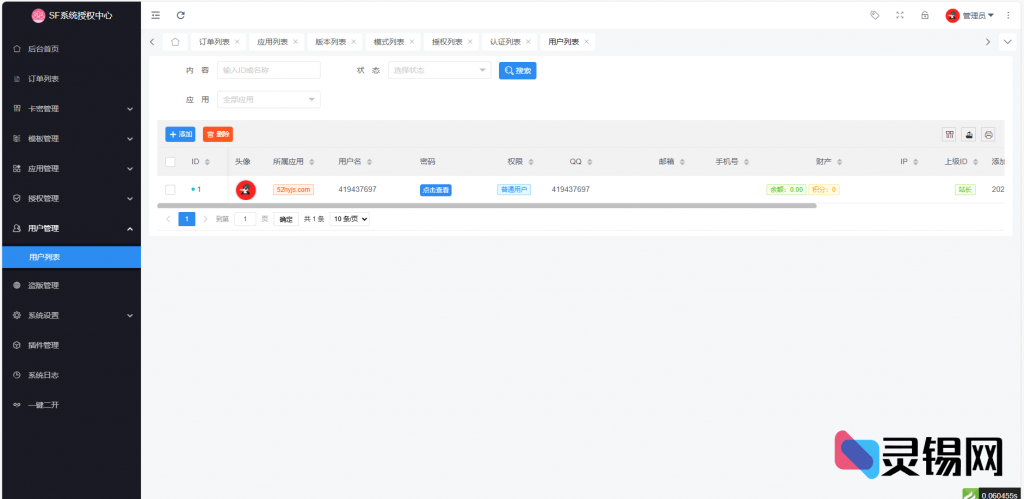This screenshot has height=499, width=1024.
Task: Enter fullscreen using the fullscreen icon
Action: (x=900, y=15)
